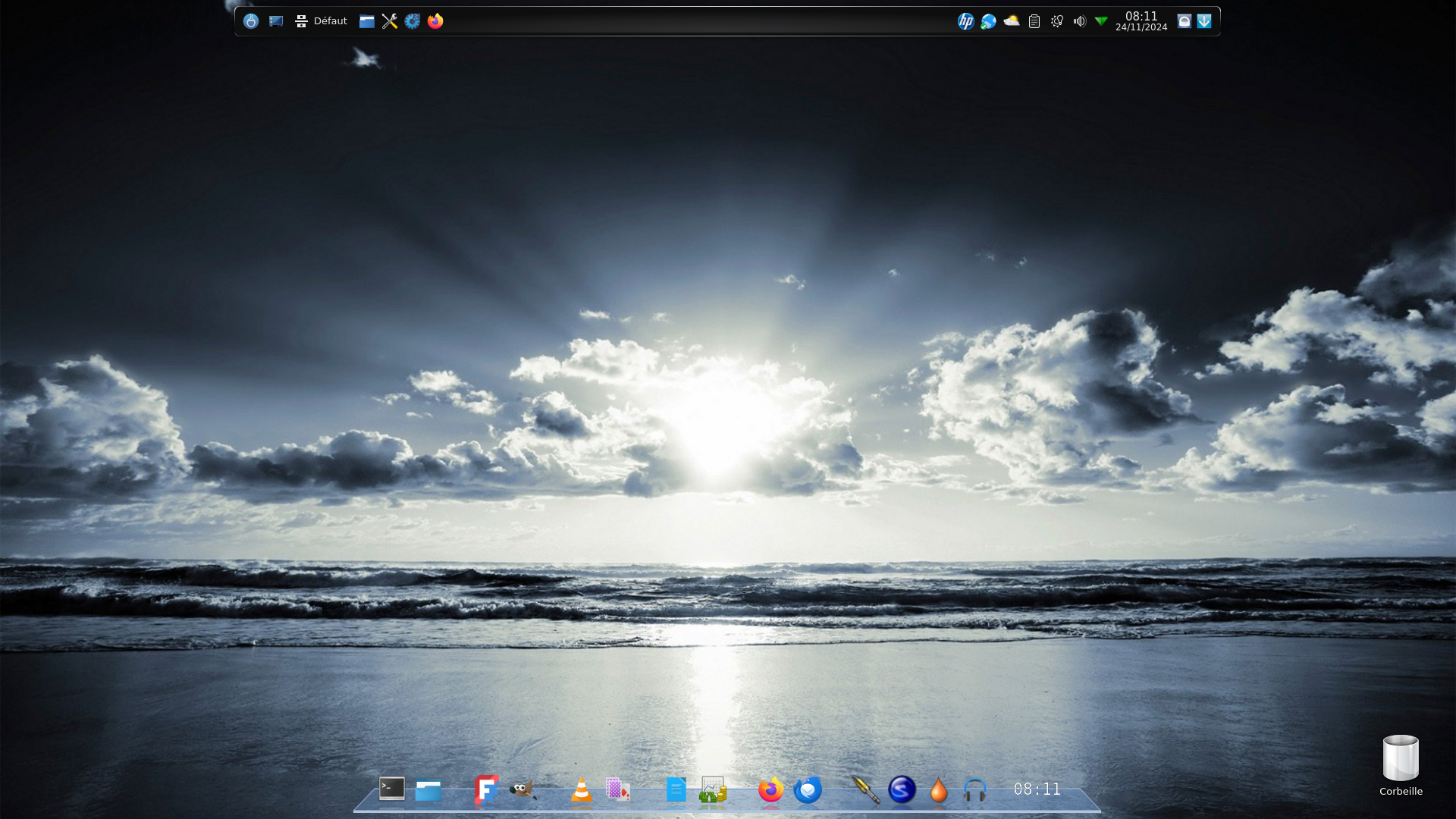Launch SeaMonkey from the dock

click(902, 789)
